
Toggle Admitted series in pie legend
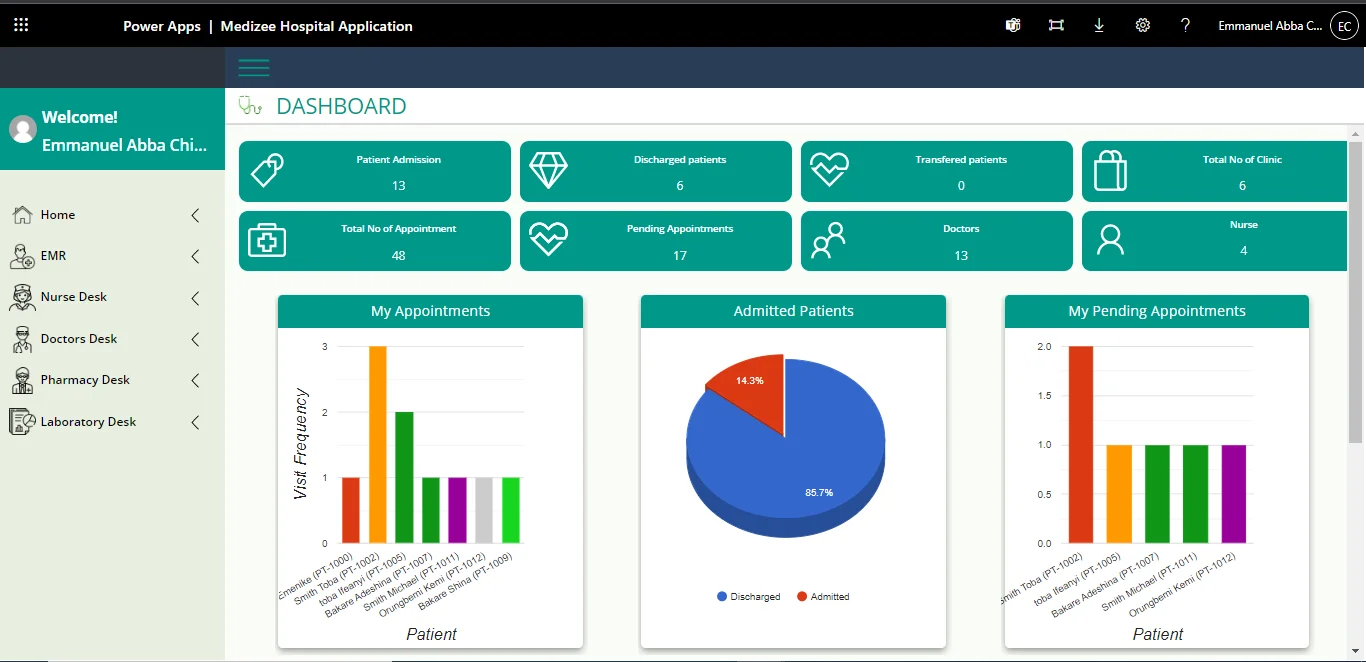(x=823, y=597)
